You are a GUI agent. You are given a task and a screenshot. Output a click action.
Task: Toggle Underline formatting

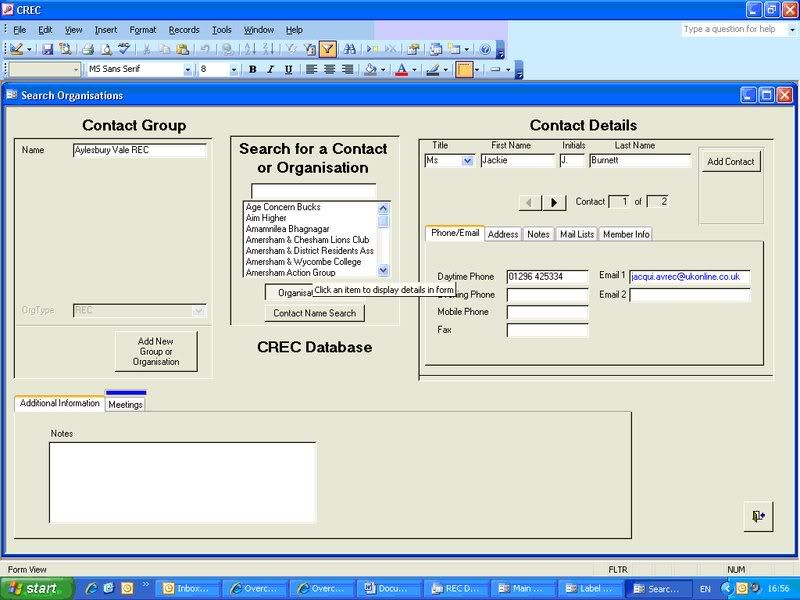(x=288, y=69)
